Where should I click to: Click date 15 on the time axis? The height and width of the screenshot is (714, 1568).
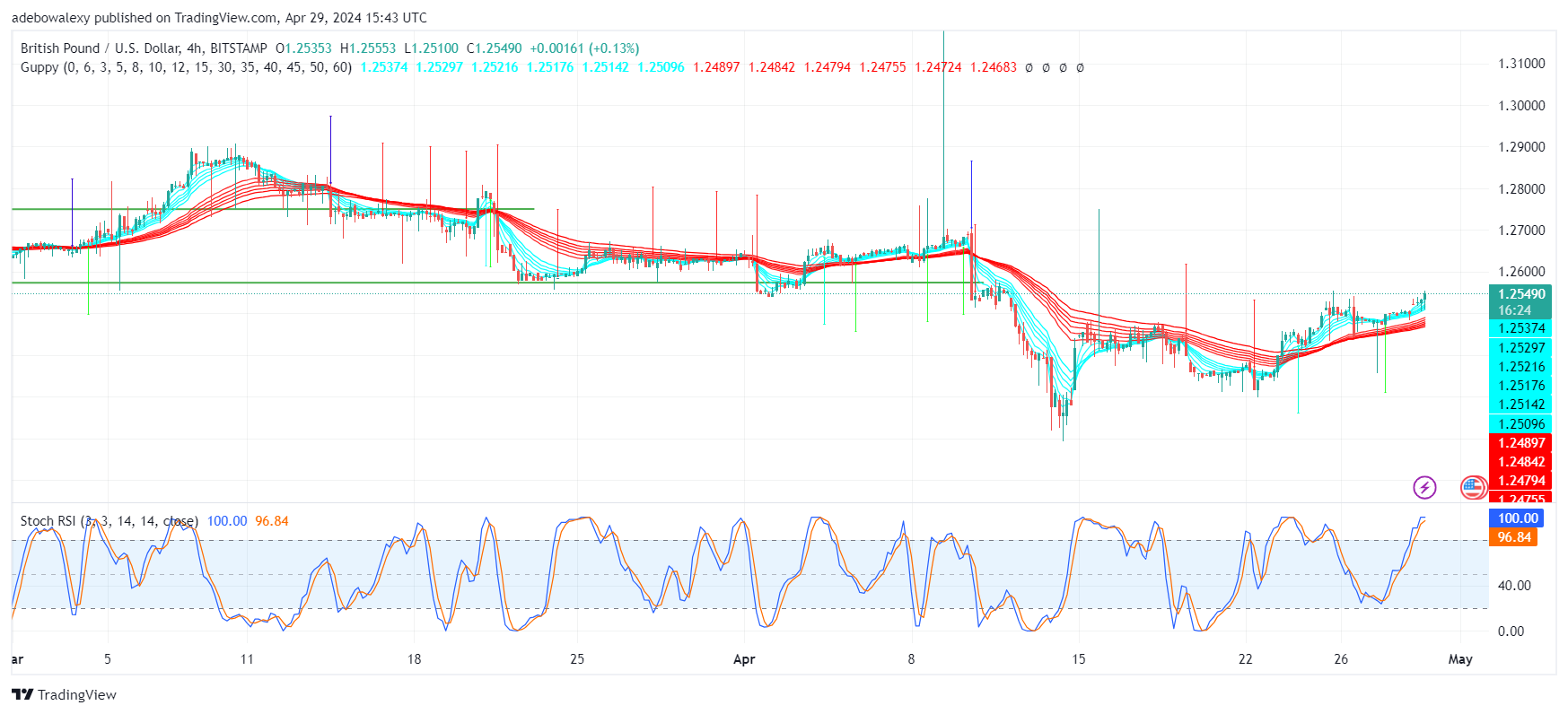pyautogui.click(x=1078, y=659)
